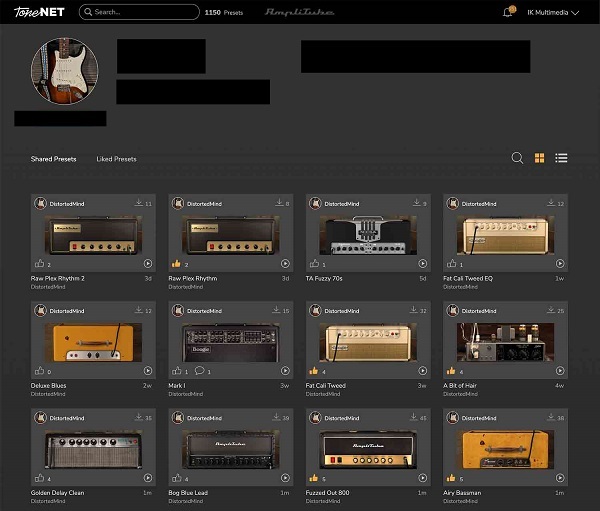Play the Mark I preview
The height and width of the screenshot is (511, 600).
coord(285,371)
